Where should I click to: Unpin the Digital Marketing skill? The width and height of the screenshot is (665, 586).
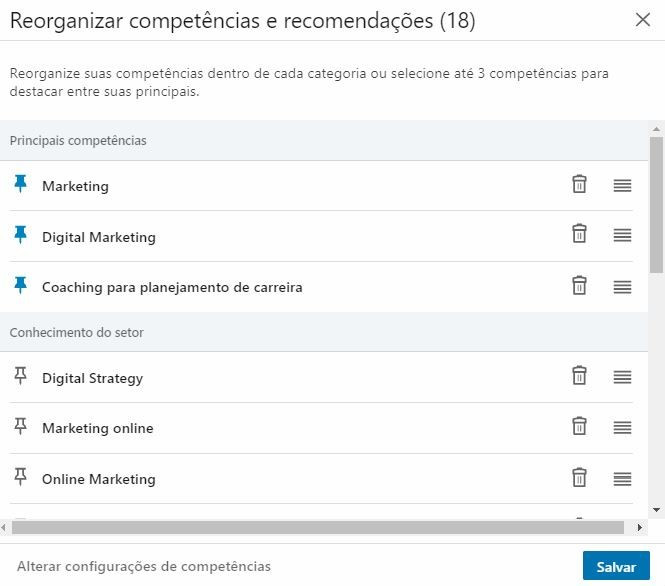[20, 235]
